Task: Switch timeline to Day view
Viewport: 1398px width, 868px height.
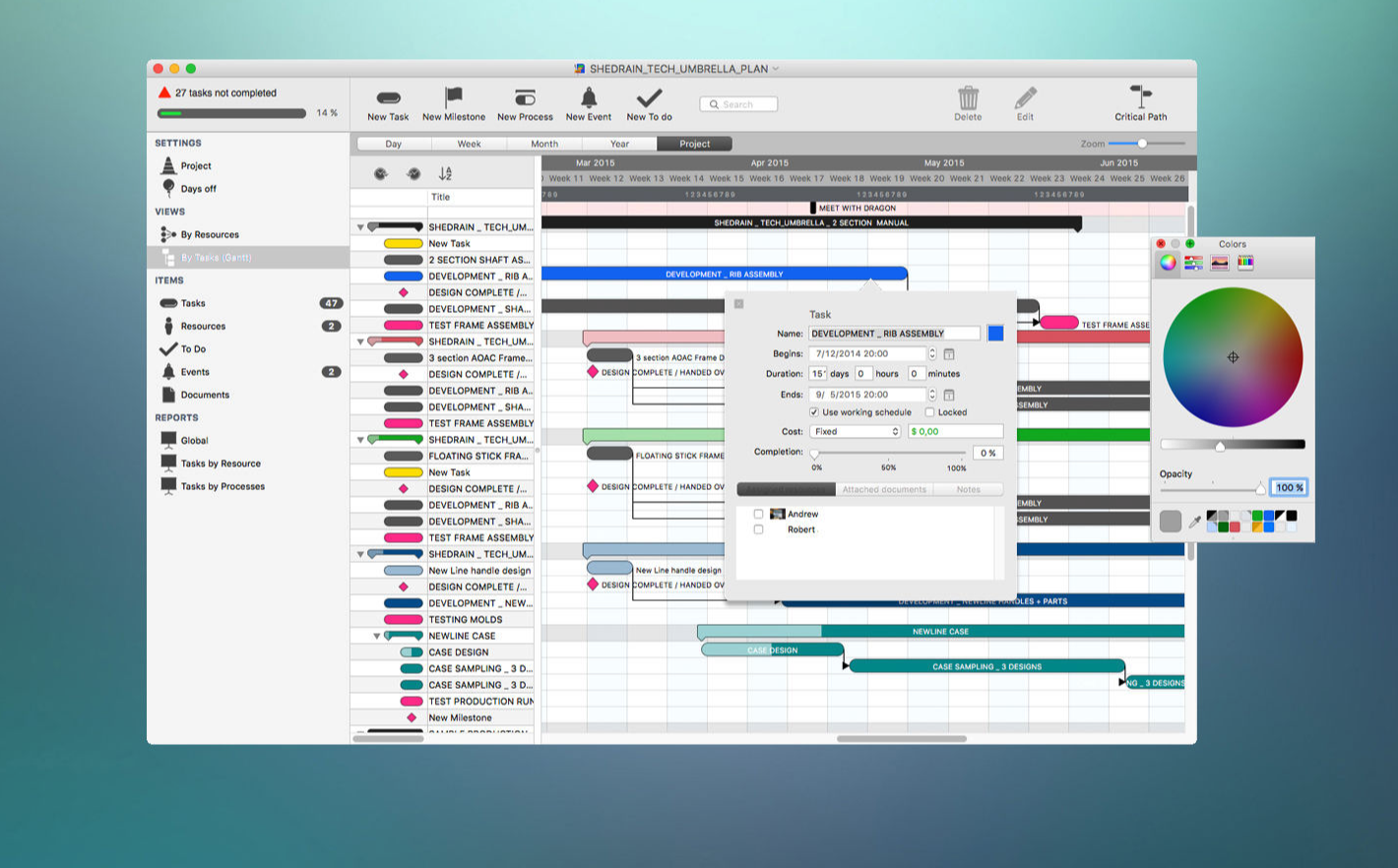Action: [x=394, y=144]
